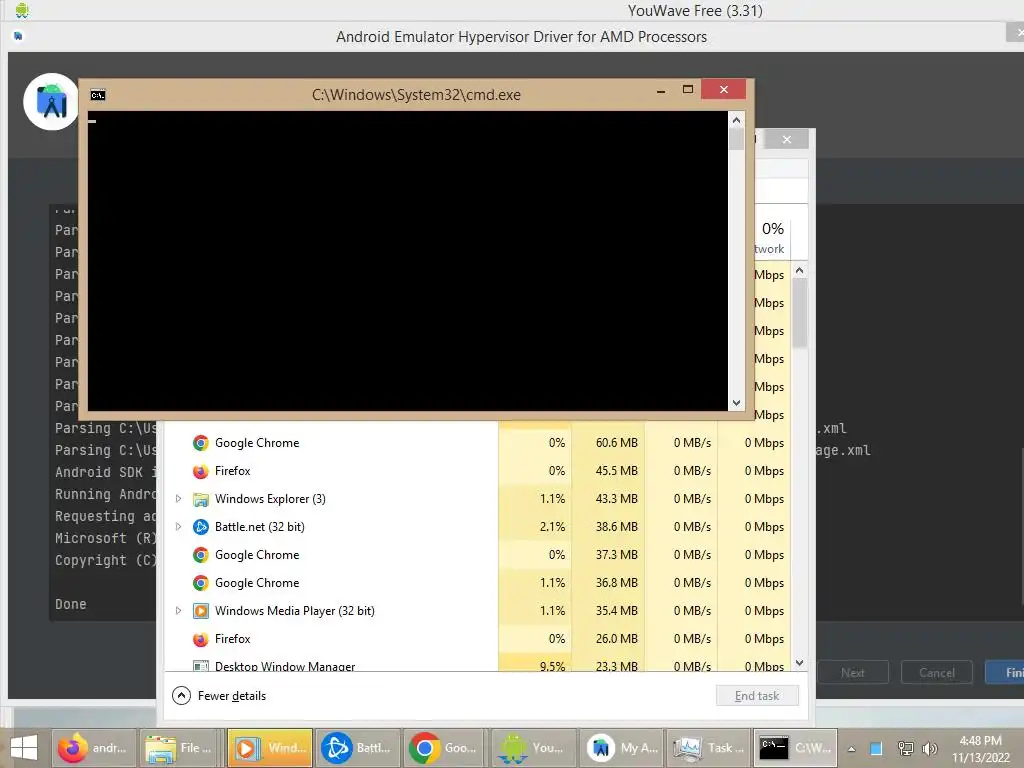Switch to YouWave taskbar item
Screen dimensions: 1024x768
tap(534, 748)
